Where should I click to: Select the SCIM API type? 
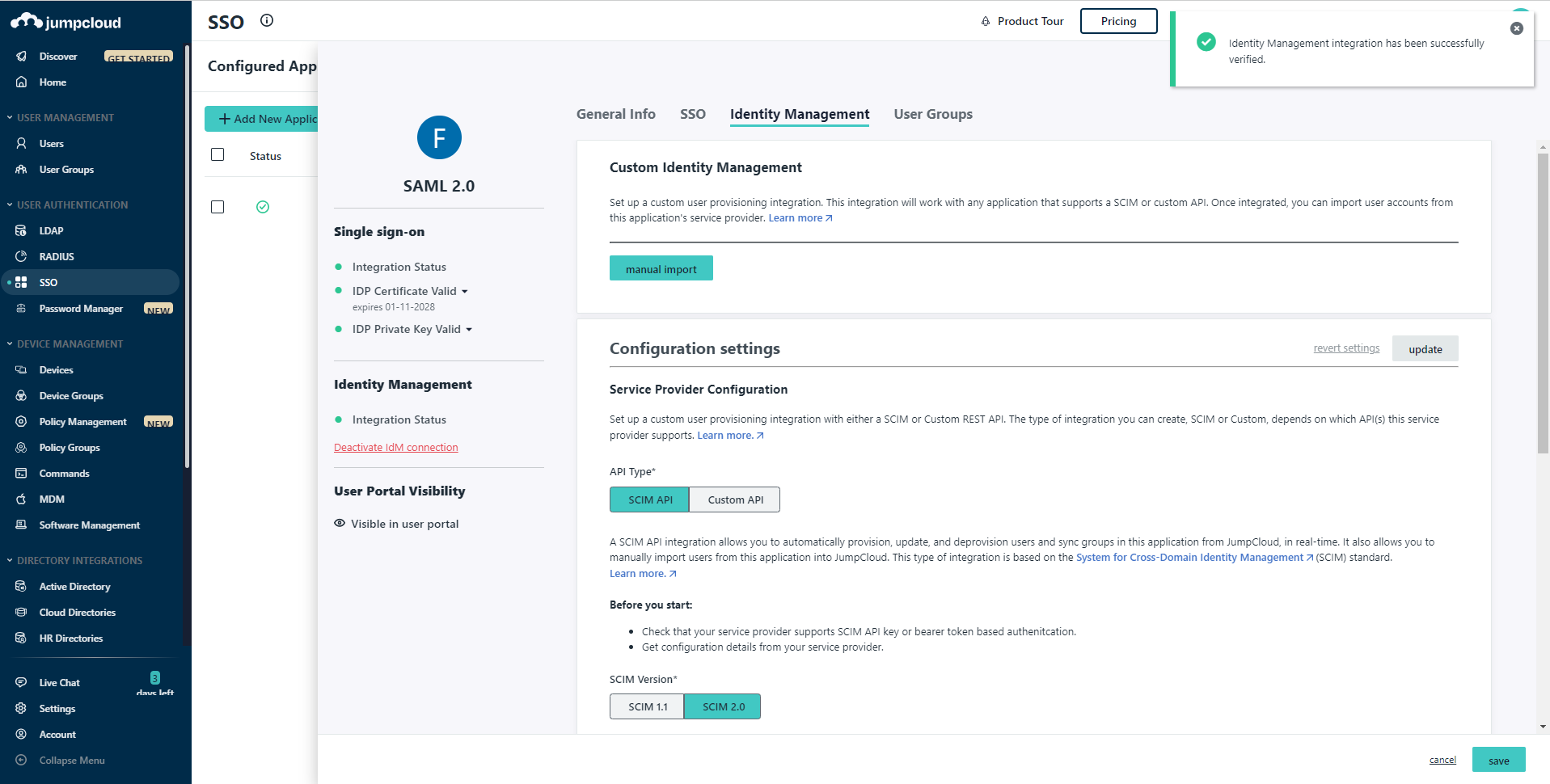(x=649, y=499)
